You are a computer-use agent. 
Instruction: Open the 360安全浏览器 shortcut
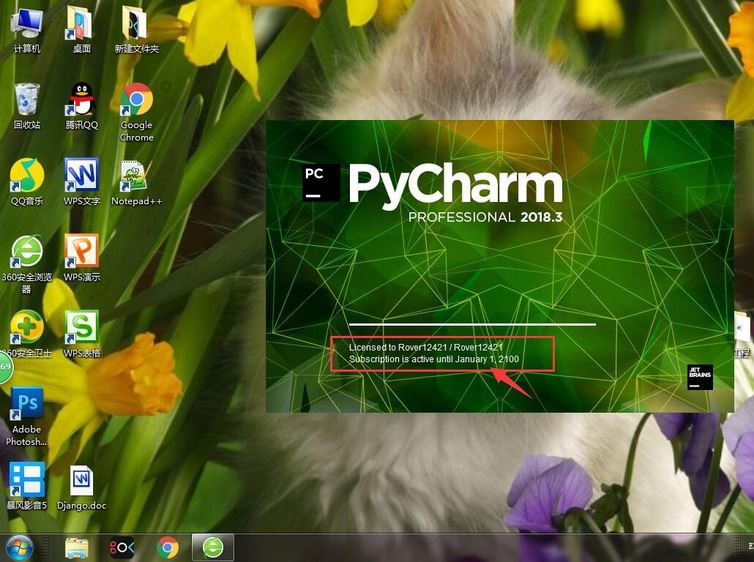[27, 263]
